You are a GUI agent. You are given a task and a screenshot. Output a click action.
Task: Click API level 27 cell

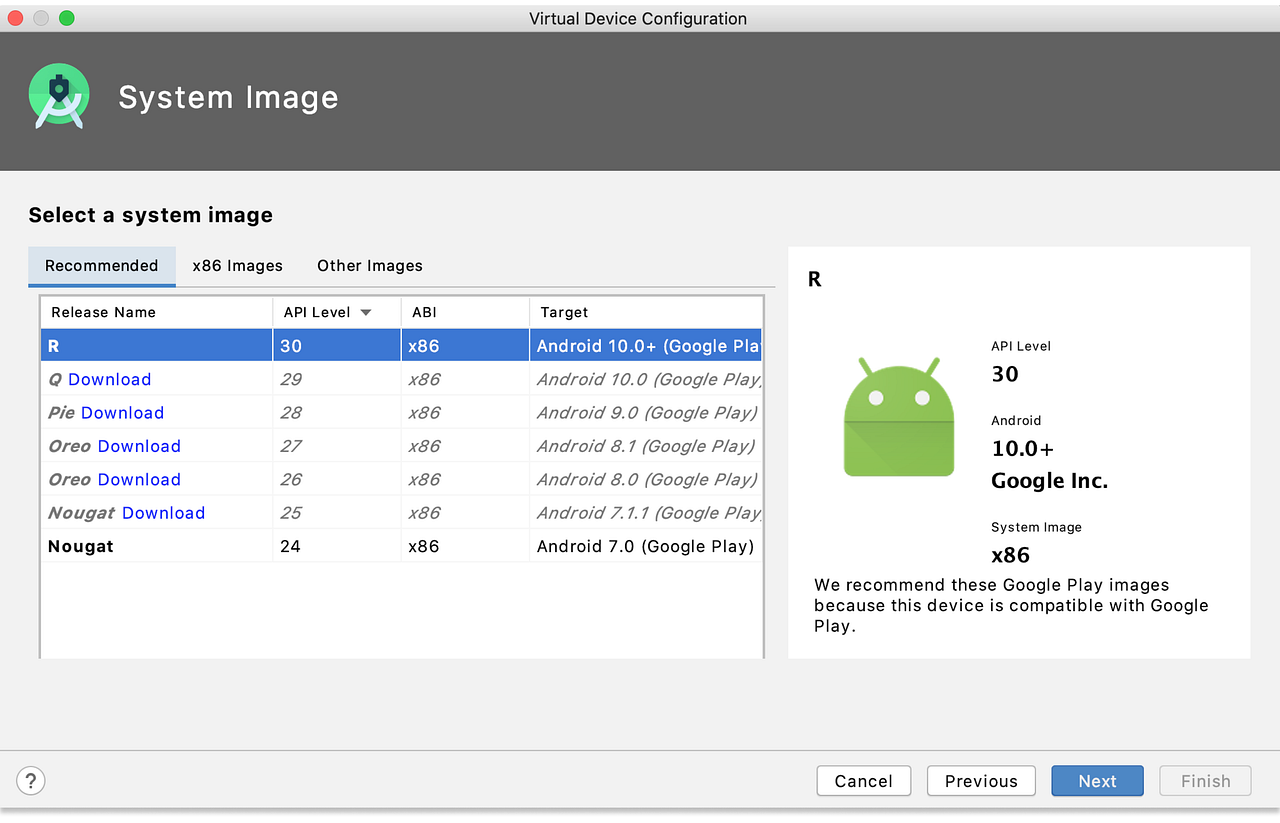pos(336,446)
